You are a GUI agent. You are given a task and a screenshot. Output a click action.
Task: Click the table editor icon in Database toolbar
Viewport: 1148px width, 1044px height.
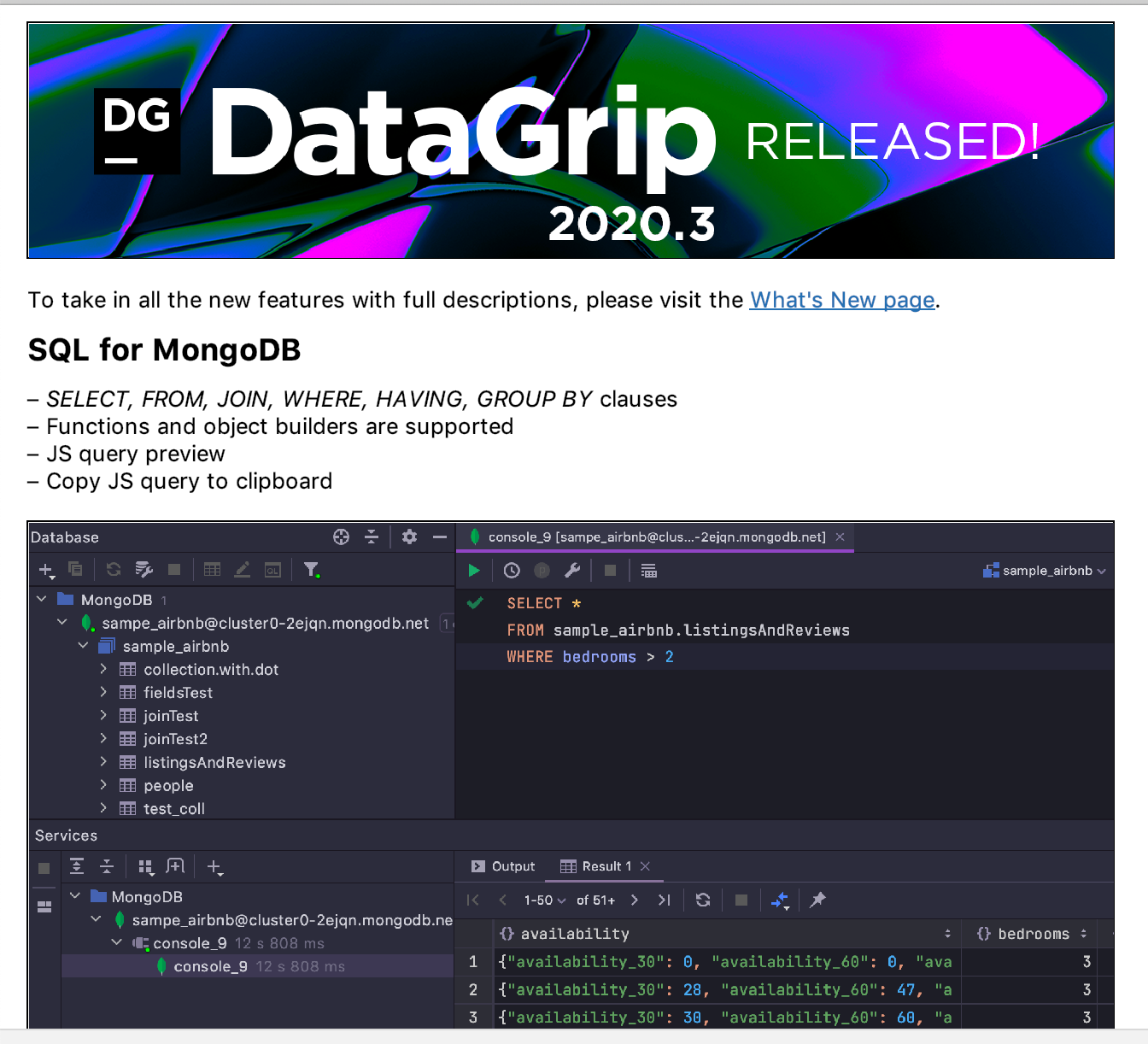click(213, 569)
